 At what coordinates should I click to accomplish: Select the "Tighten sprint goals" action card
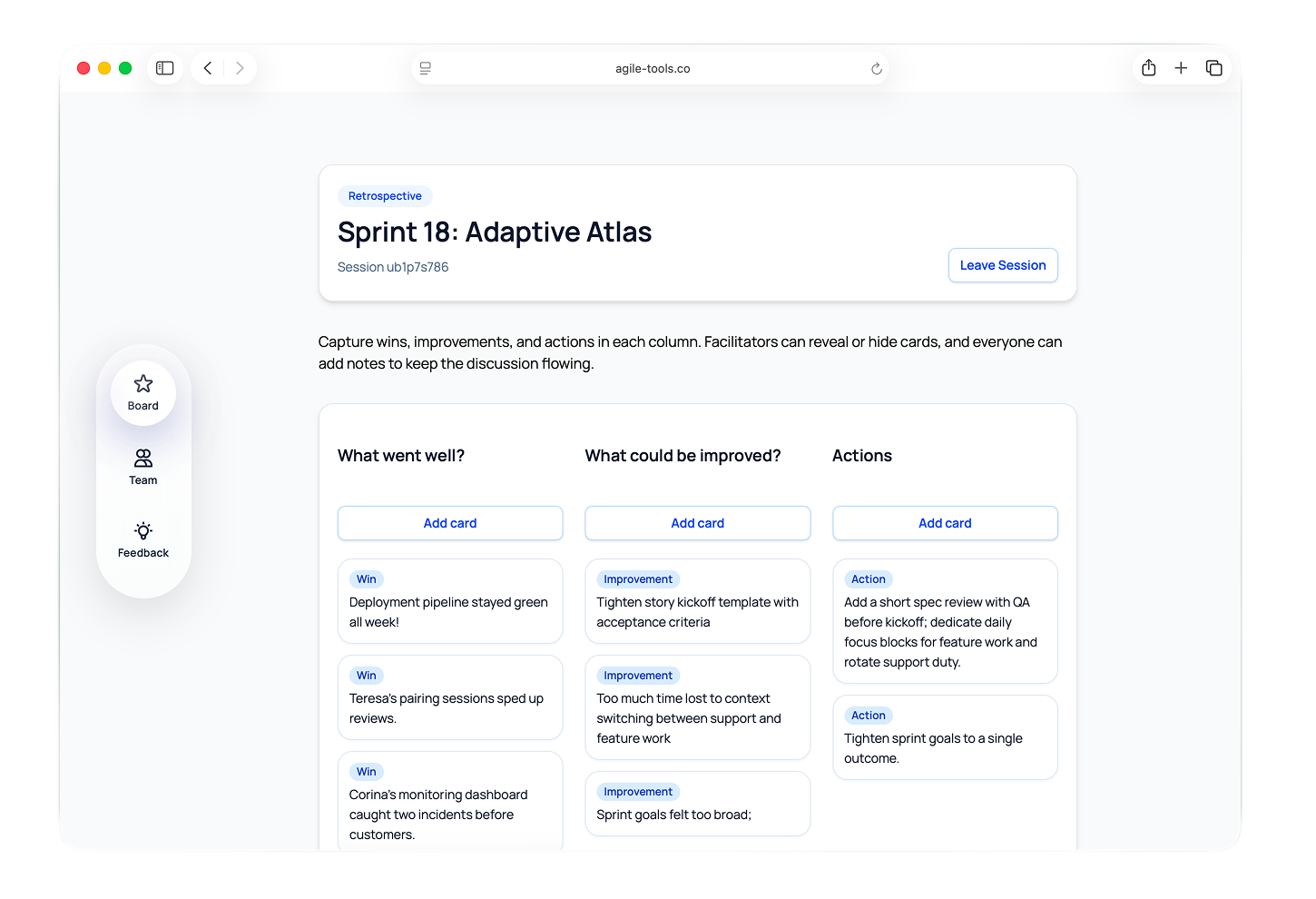pyautogui.click(x=945, y=737)
